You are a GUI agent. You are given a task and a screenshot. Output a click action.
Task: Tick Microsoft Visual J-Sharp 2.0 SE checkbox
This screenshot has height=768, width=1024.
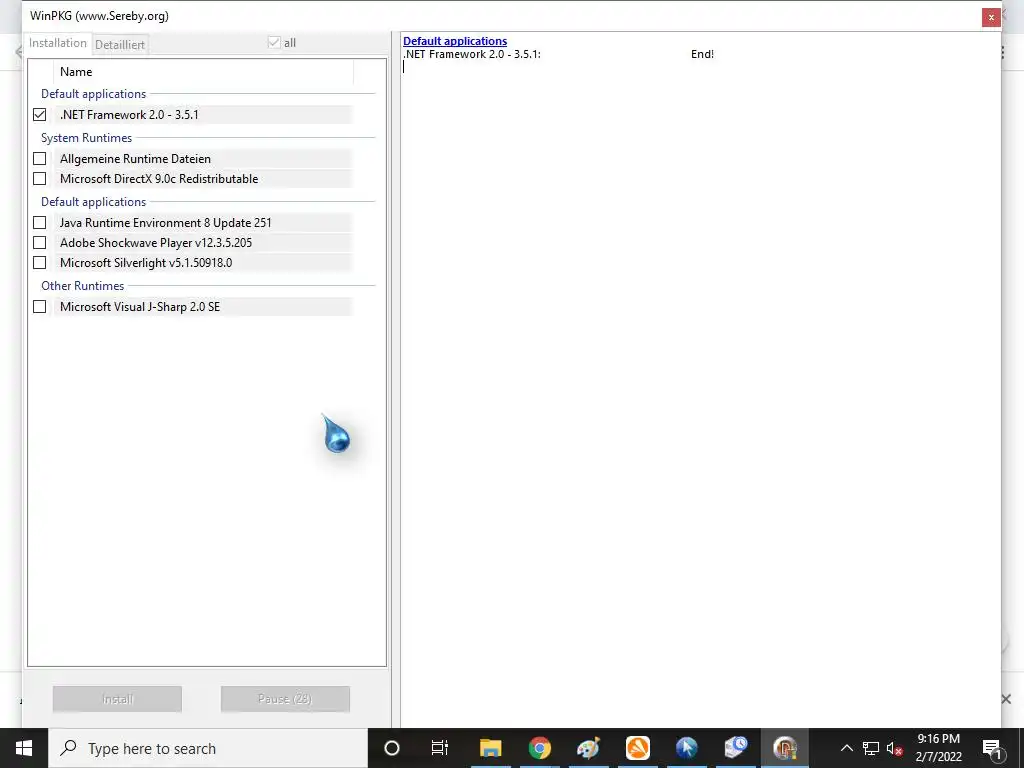click(40, 306)
